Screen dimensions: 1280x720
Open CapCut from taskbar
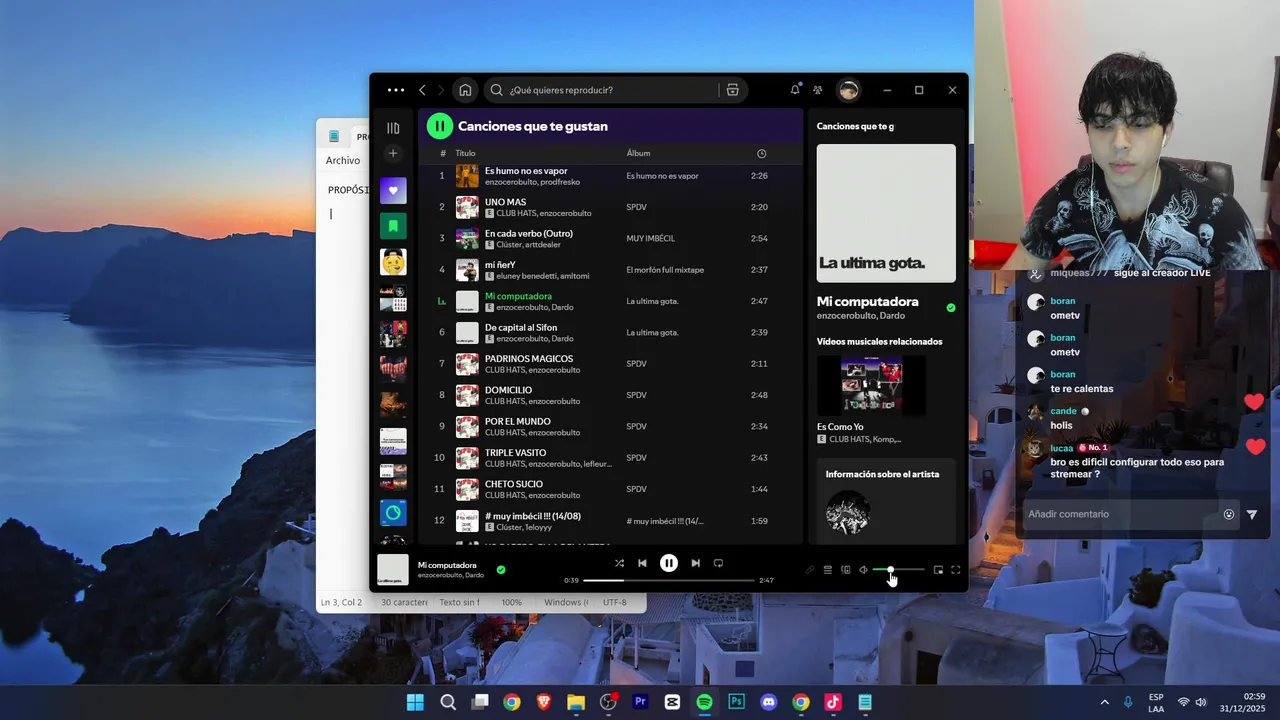tap(672, 702)
